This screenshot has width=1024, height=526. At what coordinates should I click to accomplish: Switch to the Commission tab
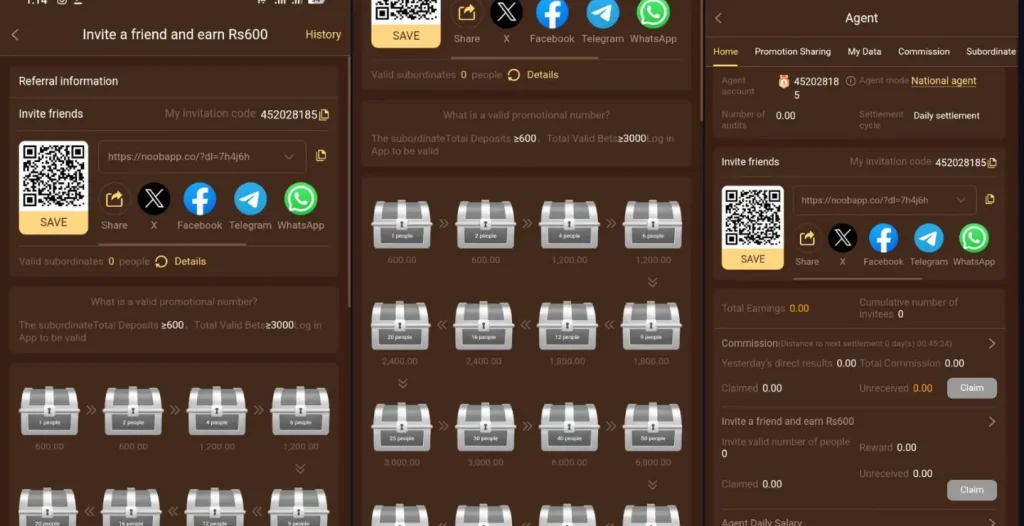tap(923, 52)
